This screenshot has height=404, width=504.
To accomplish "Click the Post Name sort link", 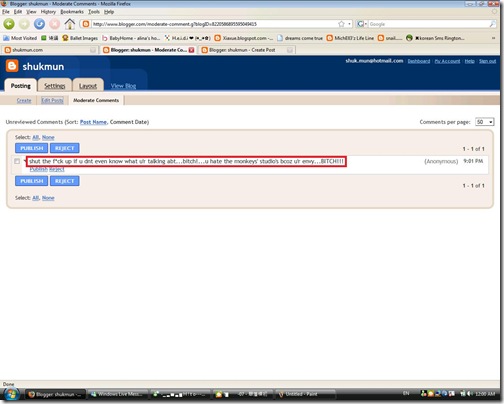I will [x=93, y=122].
